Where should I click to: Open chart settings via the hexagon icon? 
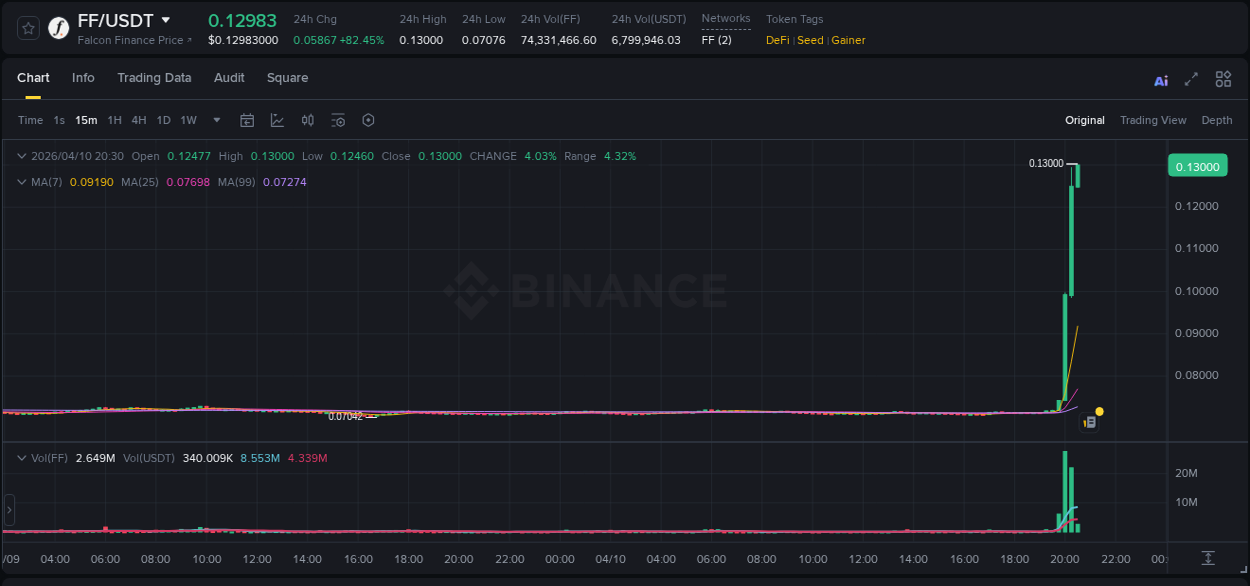368,120
